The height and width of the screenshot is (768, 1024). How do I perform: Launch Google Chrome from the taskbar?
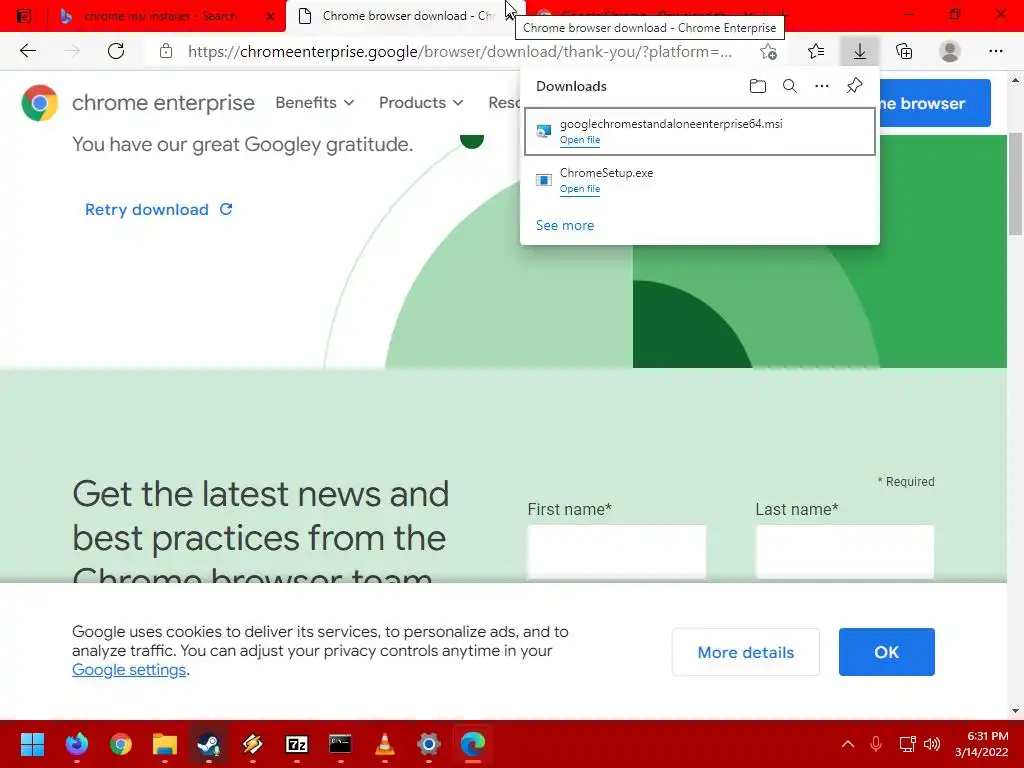pyautogui.click(x=120, y=744)
